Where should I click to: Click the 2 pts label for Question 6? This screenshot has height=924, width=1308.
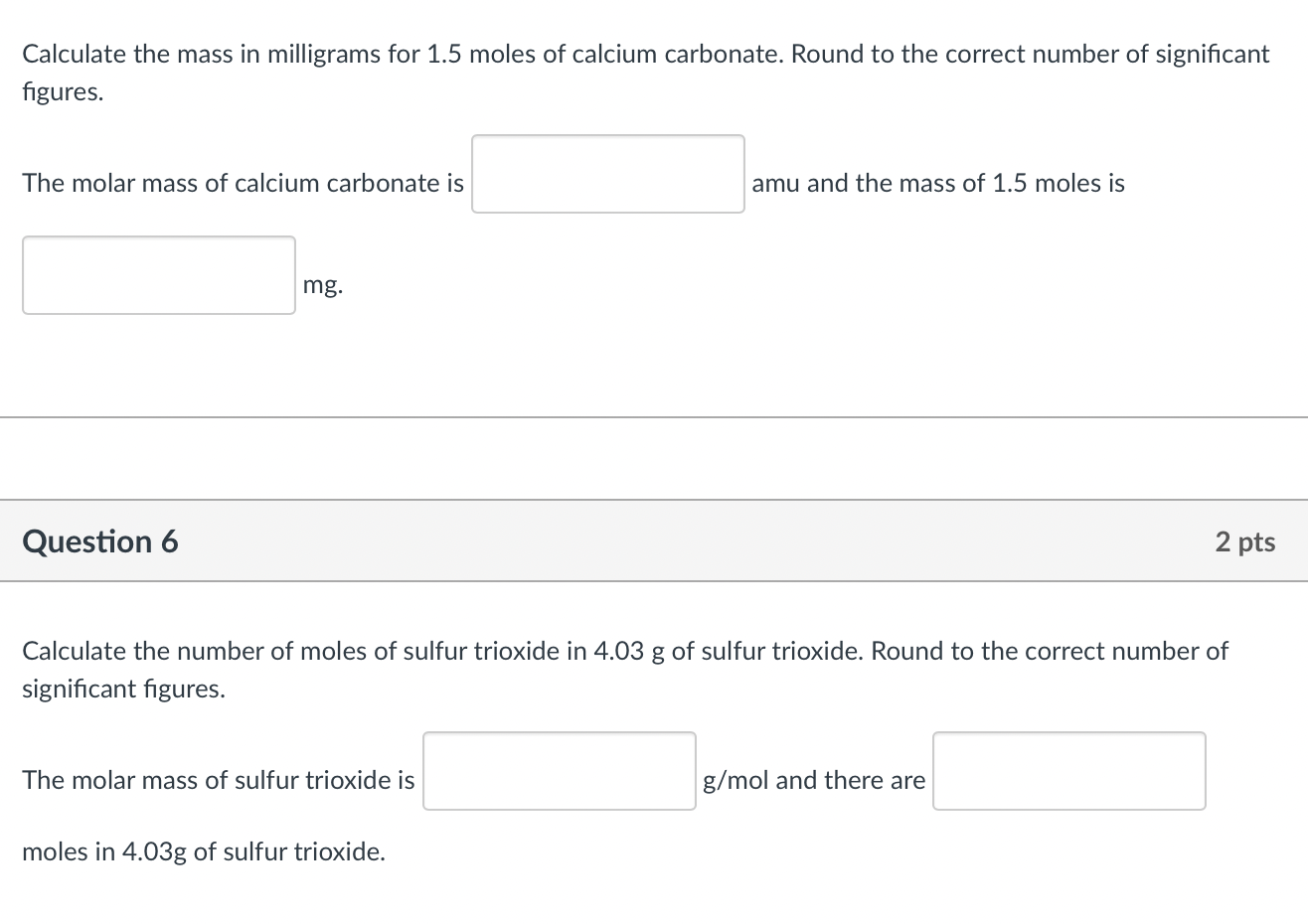[1245, 541]
